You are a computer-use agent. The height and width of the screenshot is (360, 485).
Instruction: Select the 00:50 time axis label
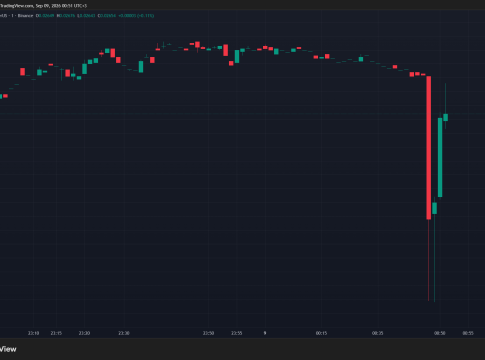click(440, 333)
